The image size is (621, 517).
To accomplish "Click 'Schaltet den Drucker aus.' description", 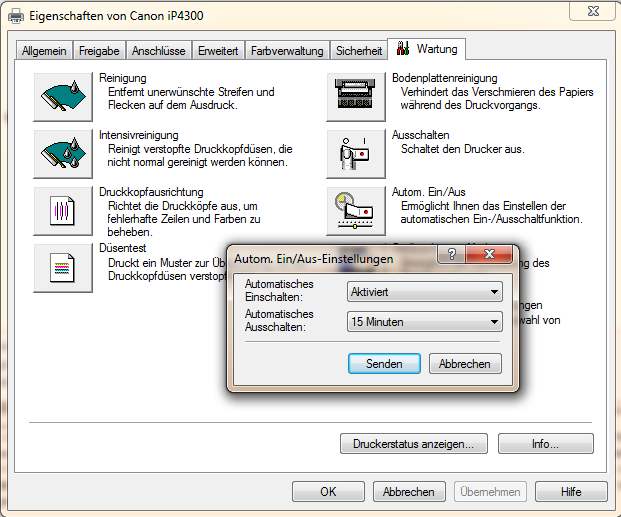I will point(463,149).
